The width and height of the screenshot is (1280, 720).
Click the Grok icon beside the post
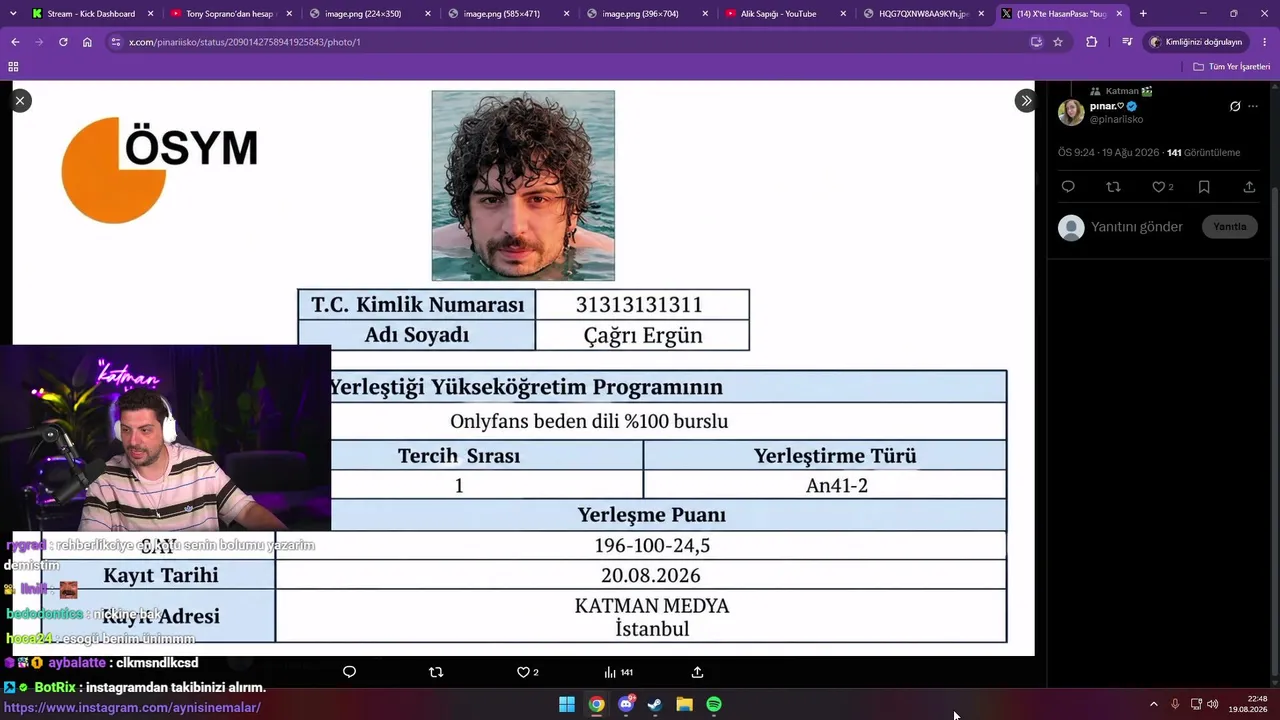1235,106
